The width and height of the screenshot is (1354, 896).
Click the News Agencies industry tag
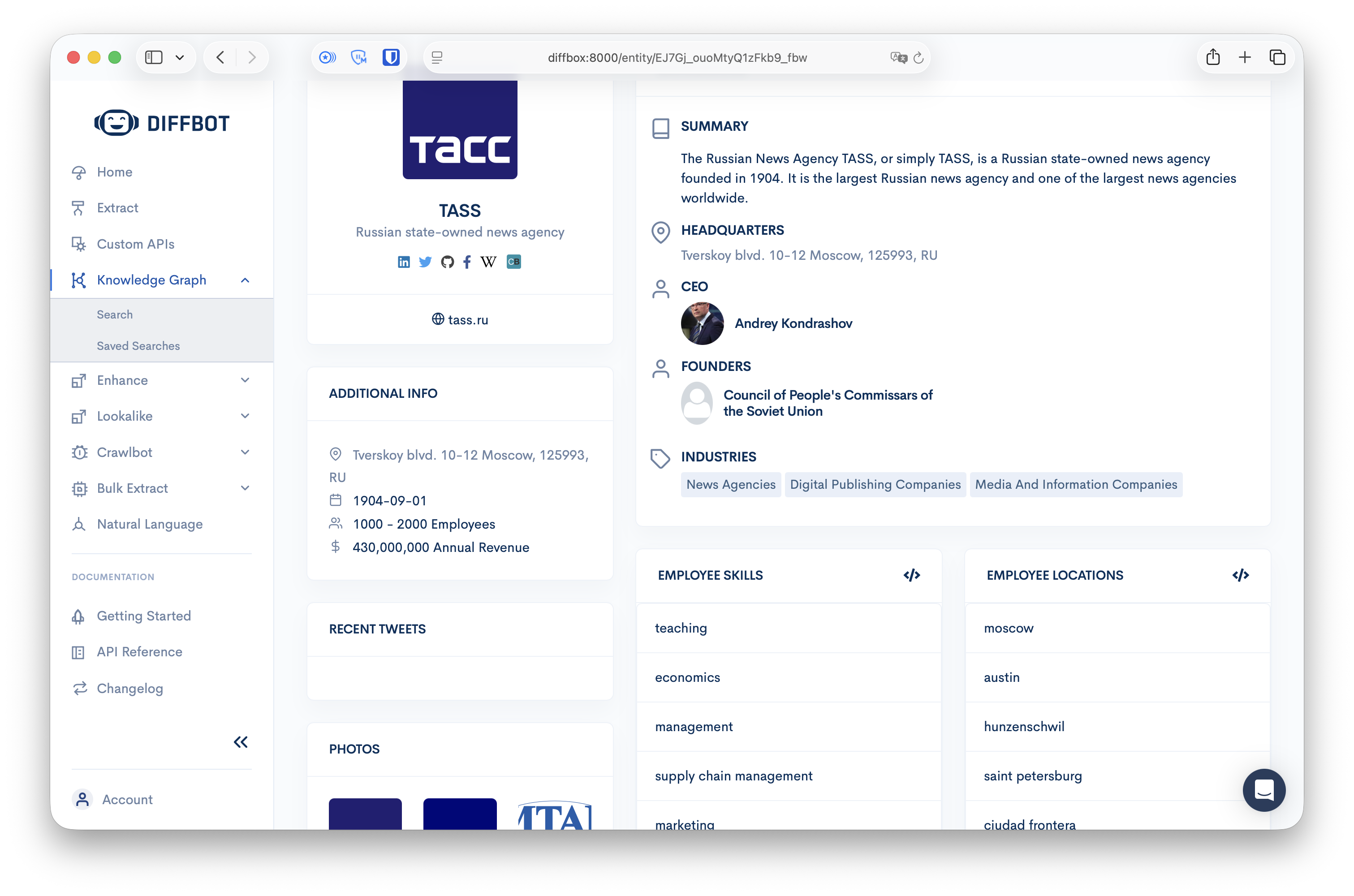pyautogui.click(x=730, y=485)
